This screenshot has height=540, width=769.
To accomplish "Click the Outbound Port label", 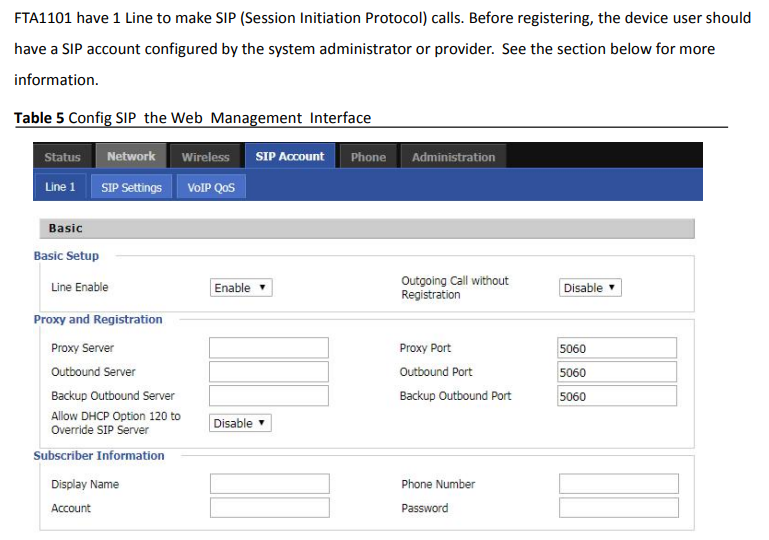I will 436,372.
